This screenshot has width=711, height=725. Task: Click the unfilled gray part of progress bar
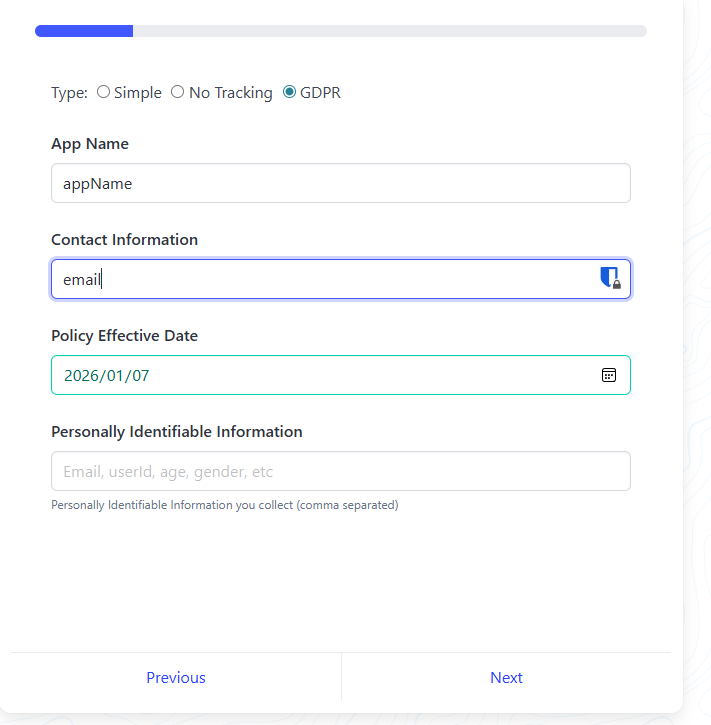pyautogui.click(x=390, y=31)
